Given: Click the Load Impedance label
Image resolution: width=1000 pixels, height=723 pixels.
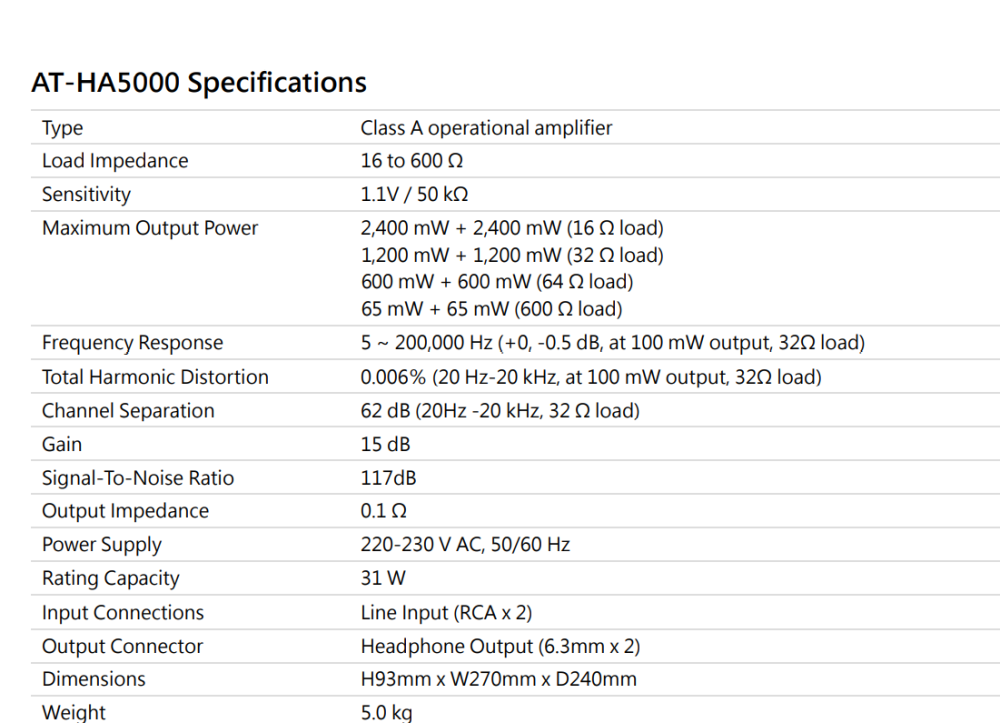Looking at the screenshot, I should (114, 161).
